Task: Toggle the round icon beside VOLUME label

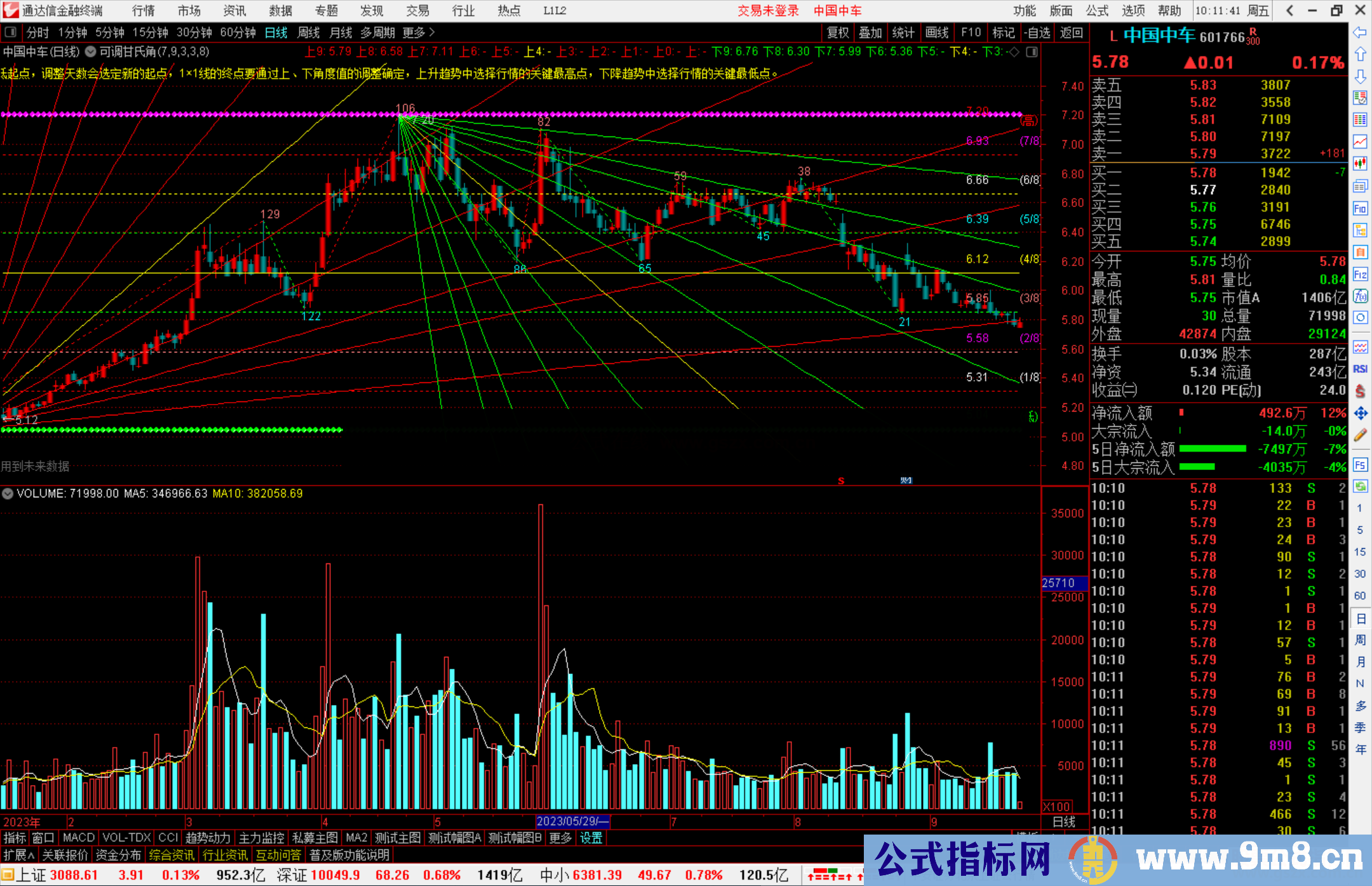Action: [8, 493]
